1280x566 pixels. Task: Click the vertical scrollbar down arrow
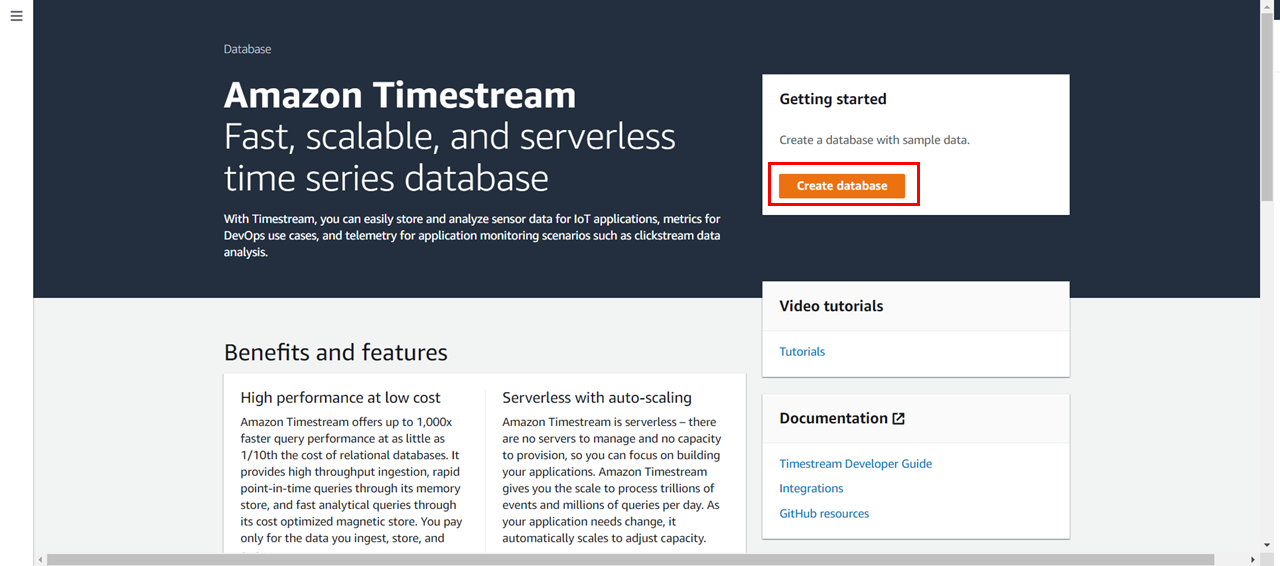point(1267,546)
